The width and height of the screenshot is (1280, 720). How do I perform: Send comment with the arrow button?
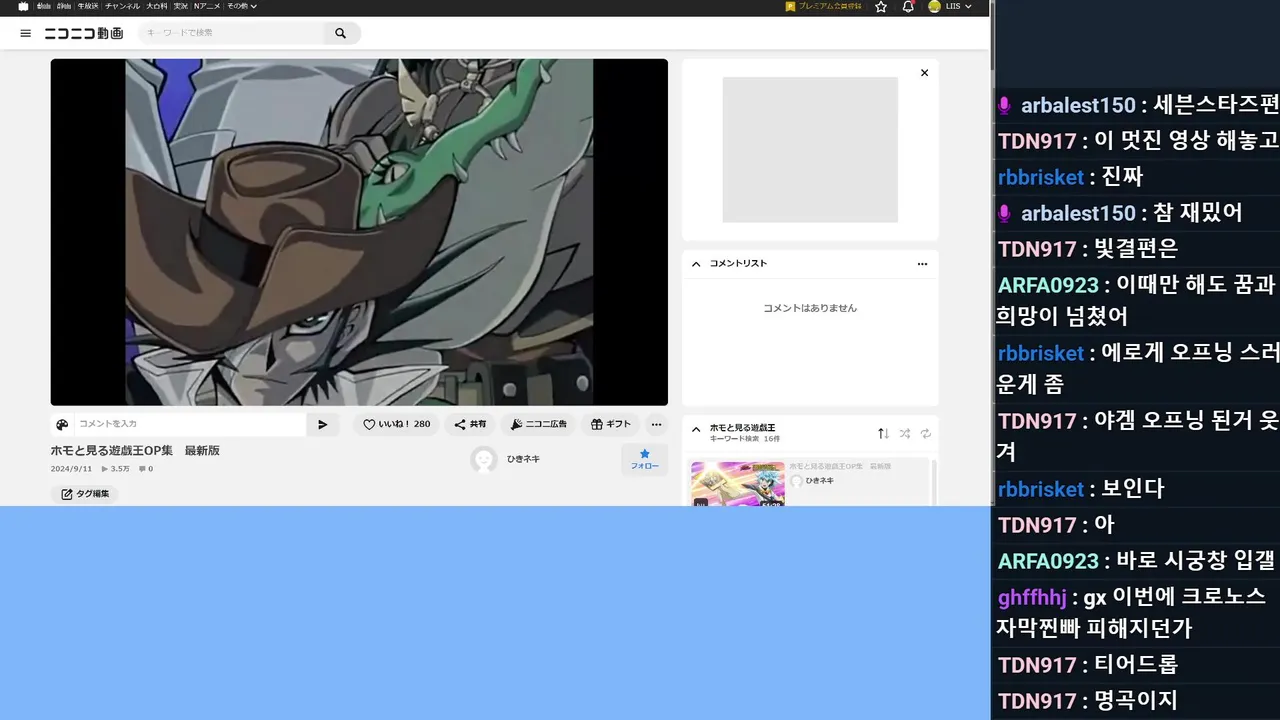point(322,424)
